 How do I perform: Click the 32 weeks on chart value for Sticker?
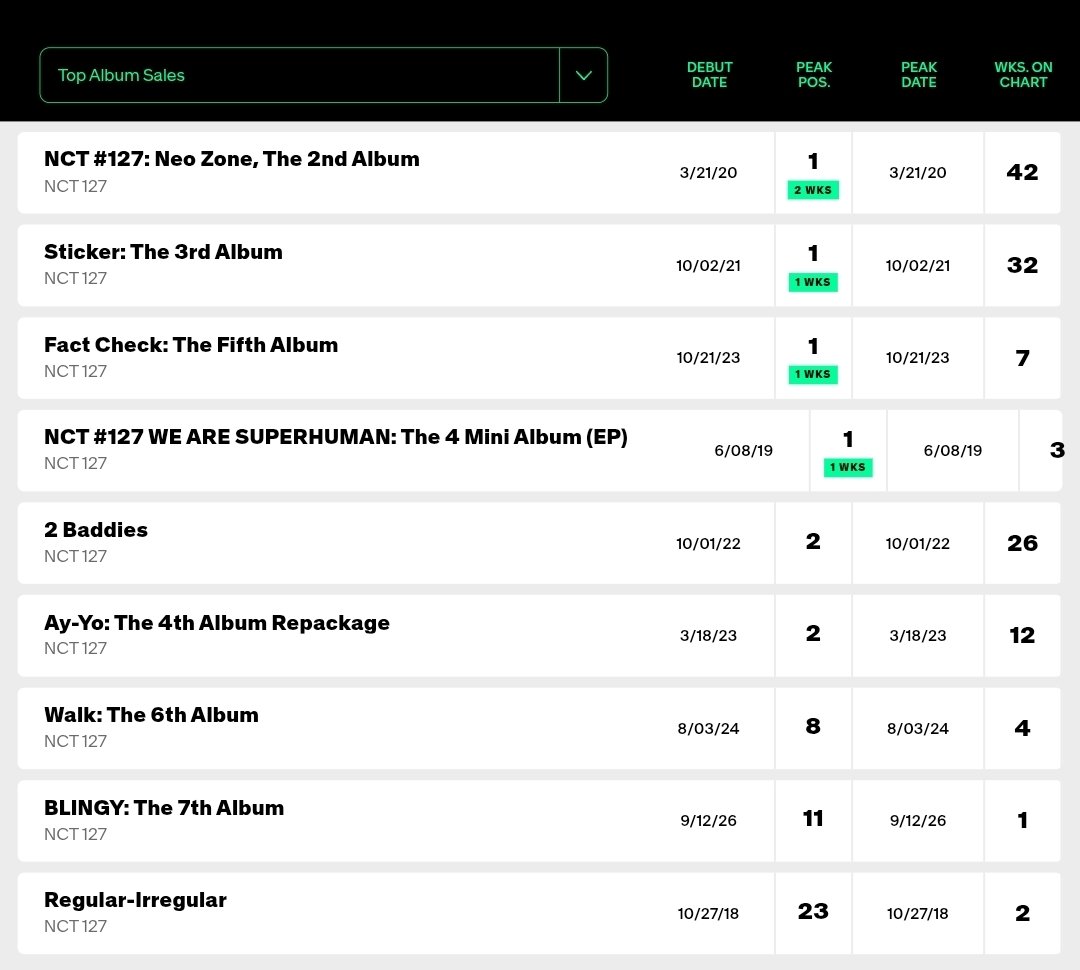(1022, 265)
